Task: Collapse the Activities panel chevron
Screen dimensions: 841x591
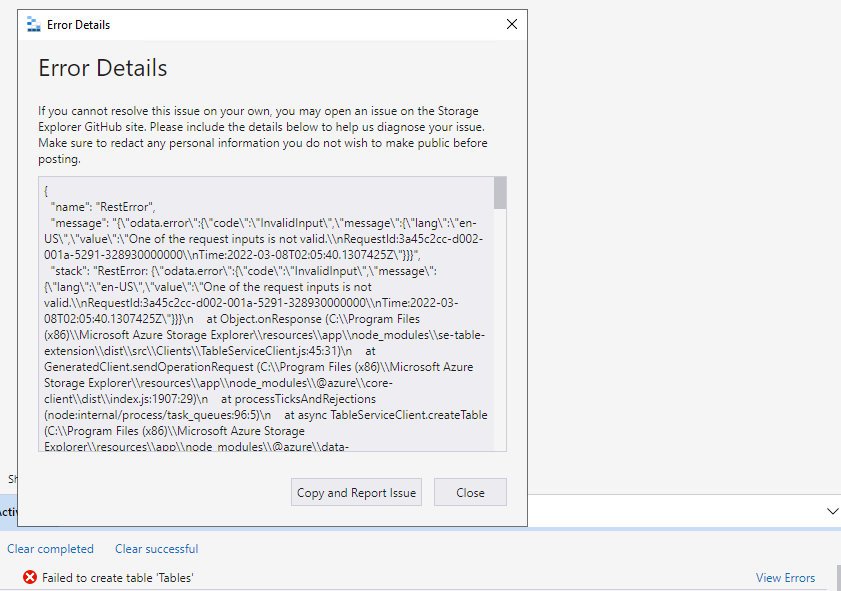Action: pyautogui.click(x=832, y=511)
